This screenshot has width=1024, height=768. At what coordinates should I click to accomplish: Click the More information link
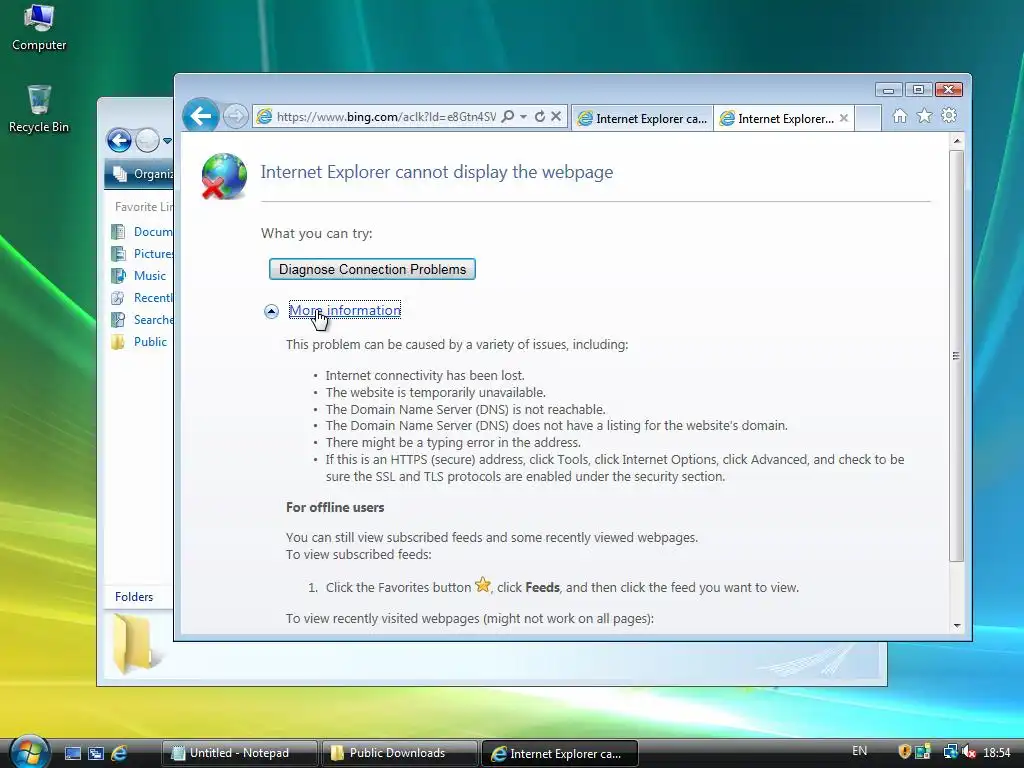coord(345,310)
